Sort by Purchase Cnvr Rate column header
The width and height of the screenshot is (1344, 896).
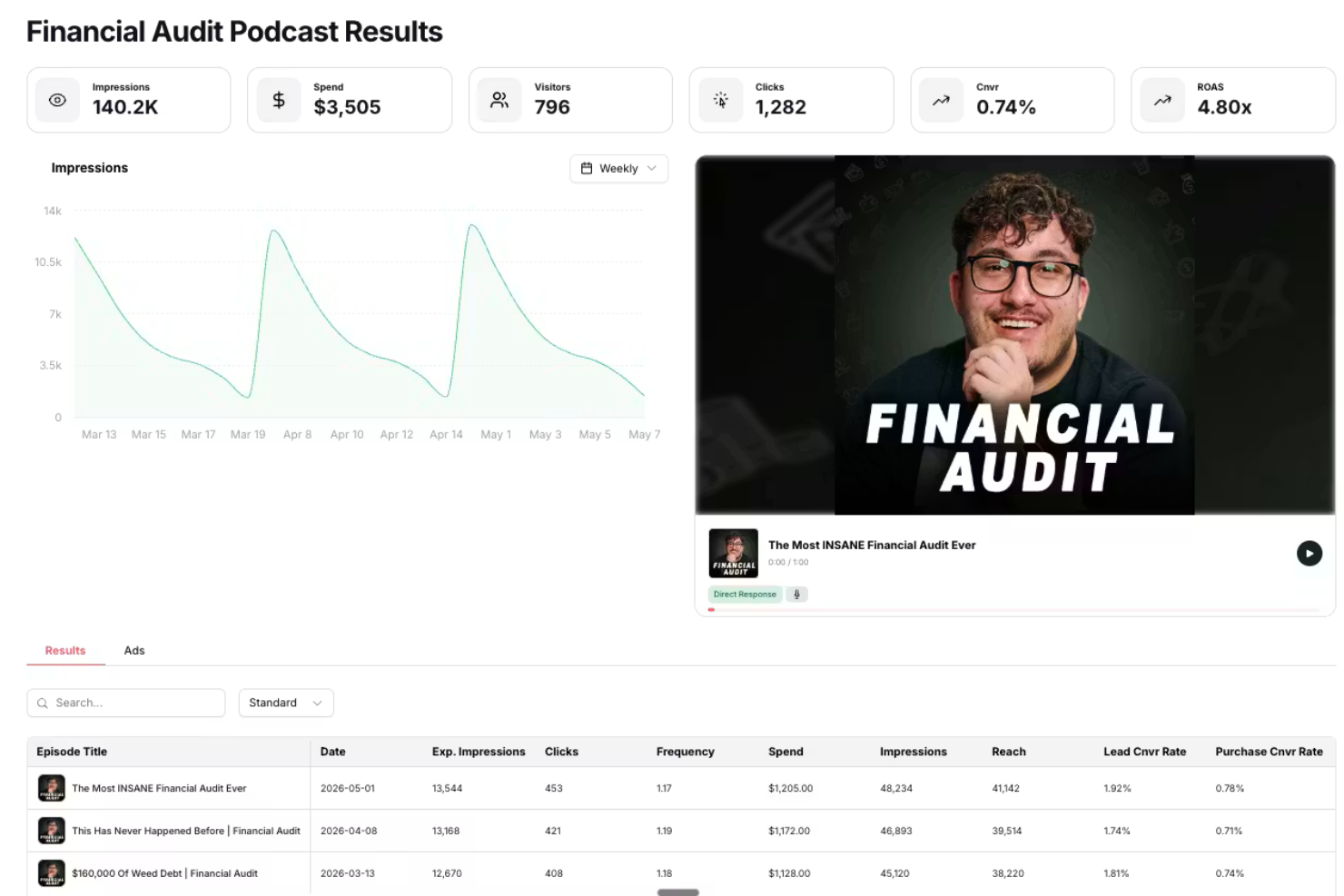pyautogui.click(x=1270, y=752)
